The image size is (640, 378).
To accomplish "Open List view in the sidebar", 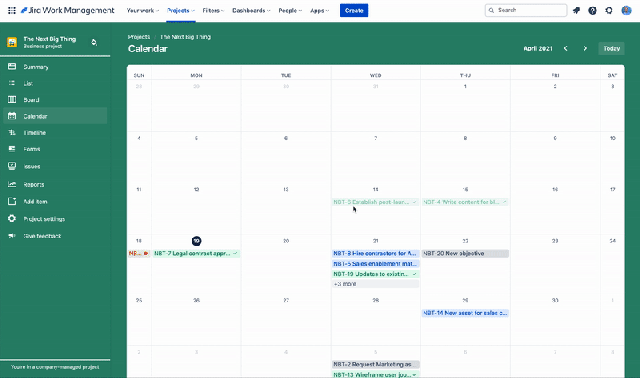I will (28, 83).
